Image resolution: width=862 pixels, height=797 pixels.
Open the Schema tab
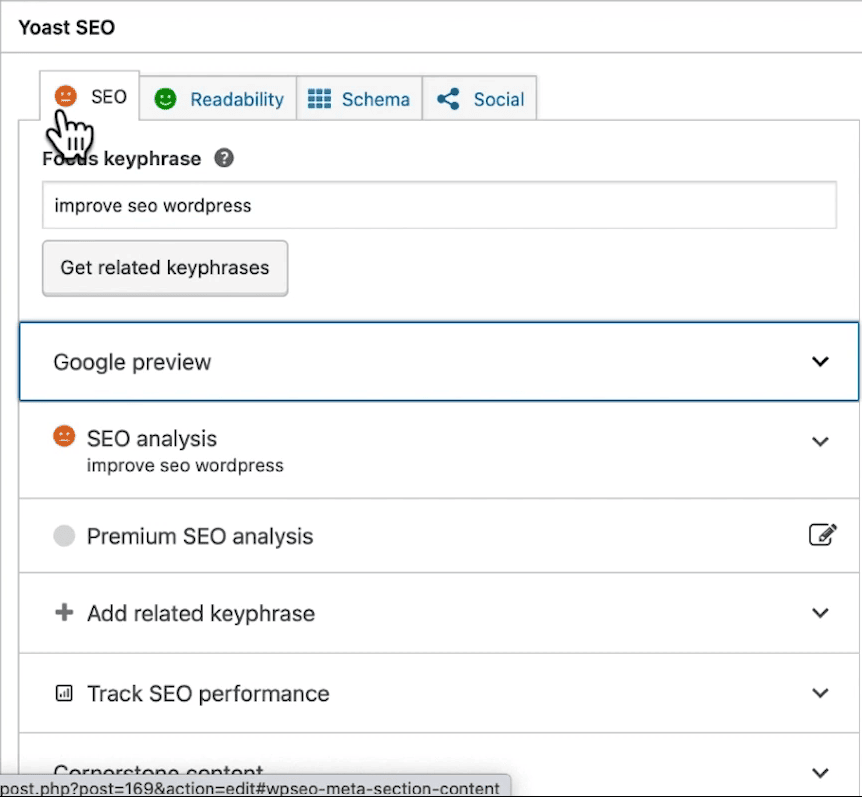tap(359, 99)
